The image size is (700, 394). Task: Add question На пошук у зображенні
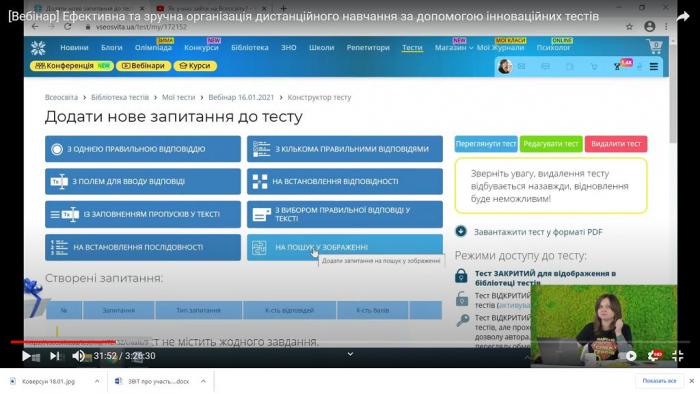(345, 247)
